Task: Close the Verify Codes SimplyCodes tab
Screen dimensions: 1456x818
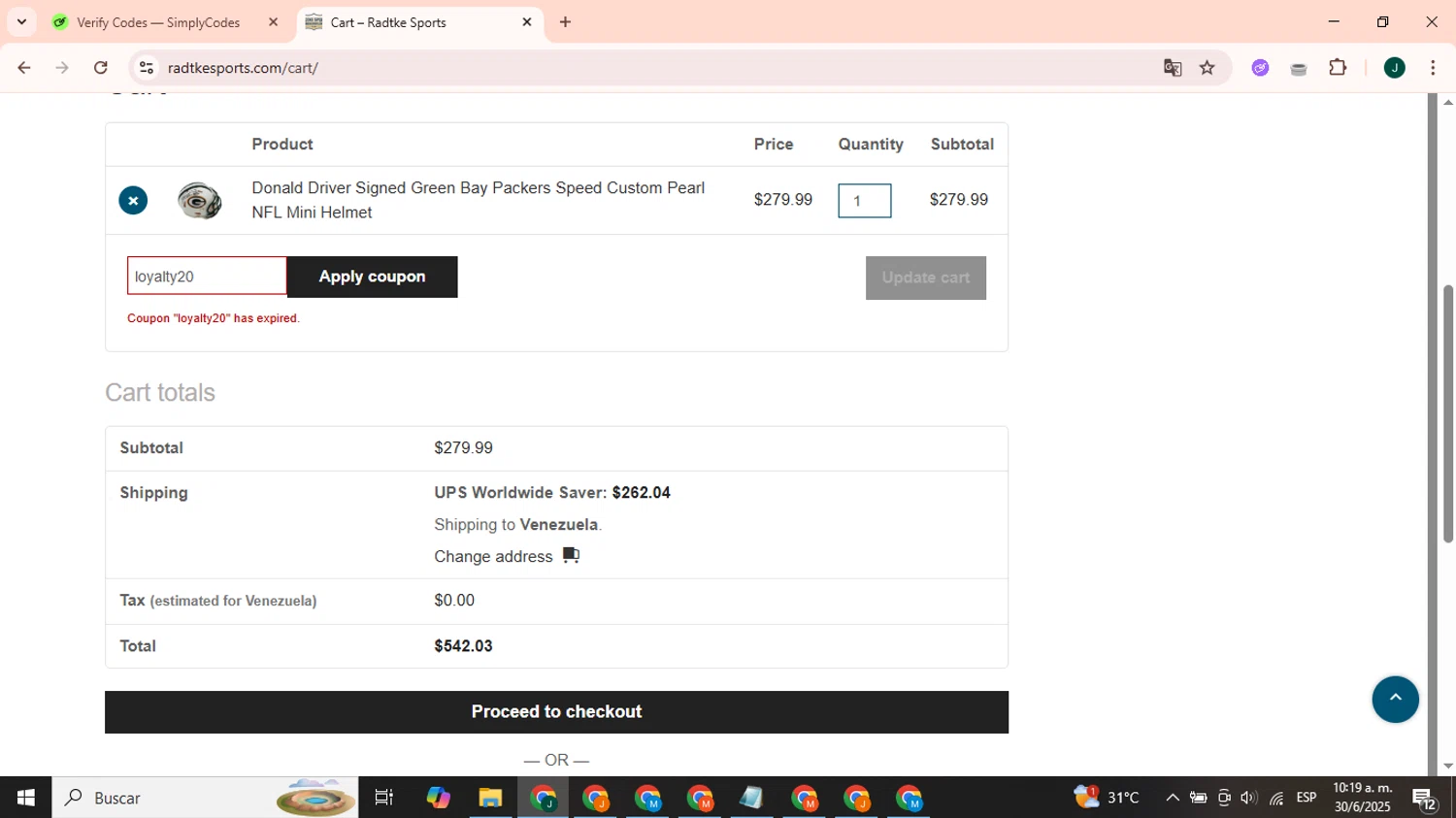Action: point(273,22)
